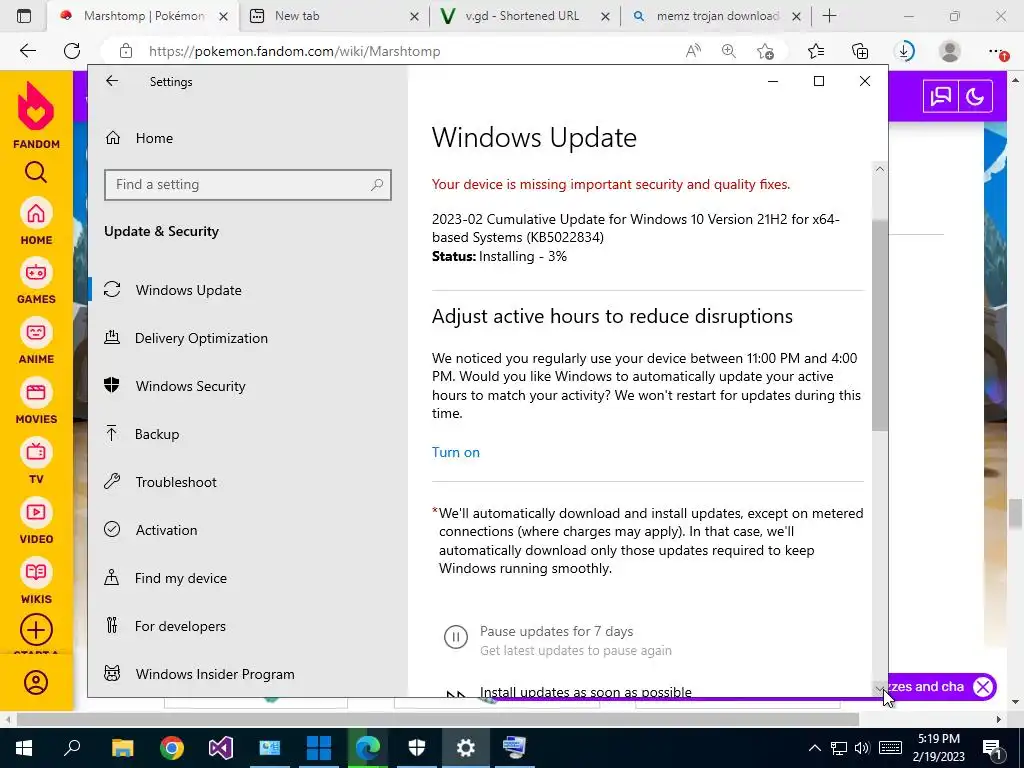
Task: Click the Edge address bar URL
Action: coord(294,51)
